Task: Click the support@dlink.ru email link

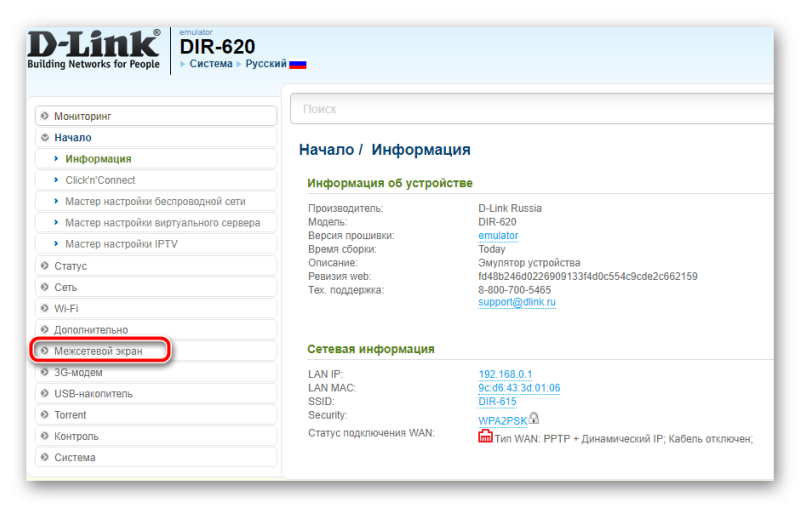Action: coord(517,302)
